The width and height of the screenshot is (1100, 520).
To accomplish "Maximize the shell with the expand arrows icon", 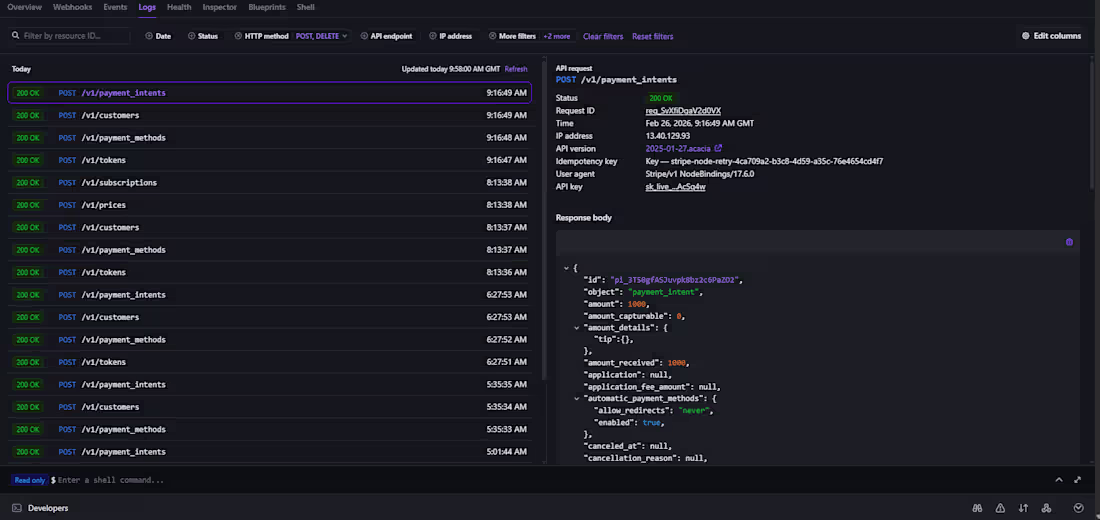I will click(x=1078, y=480).
